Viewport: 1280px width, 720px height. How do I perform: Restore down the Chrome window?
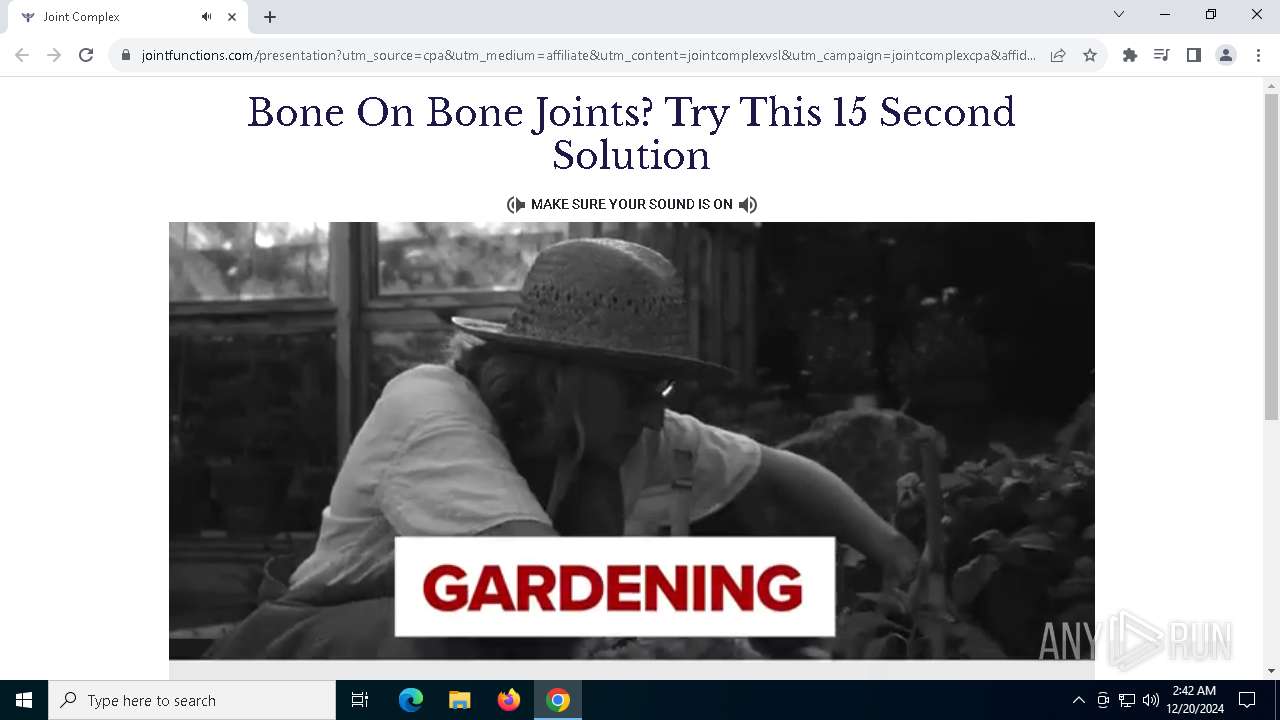[x=1211, y=15]
